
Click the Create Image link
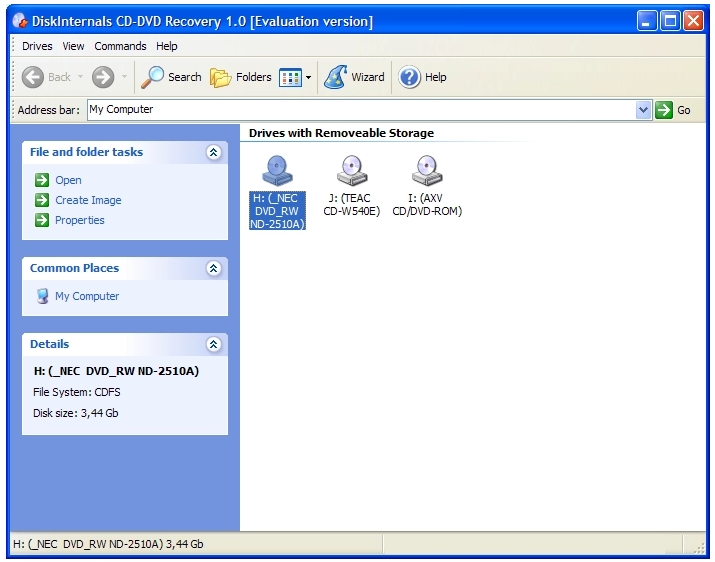[x=88, y=200]
